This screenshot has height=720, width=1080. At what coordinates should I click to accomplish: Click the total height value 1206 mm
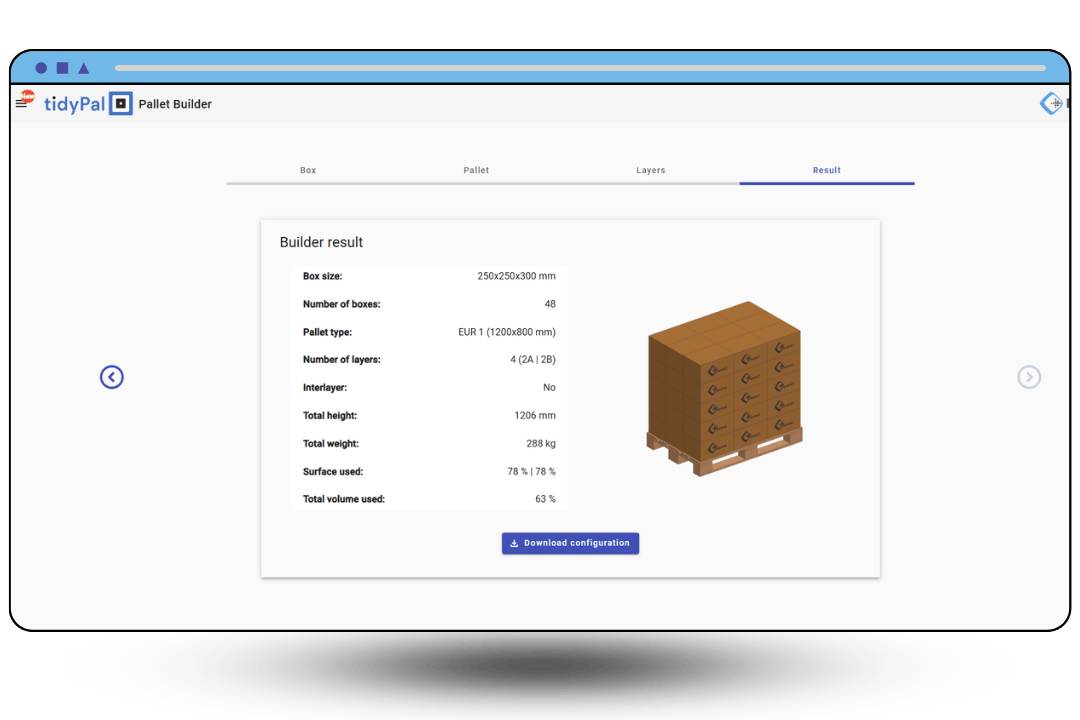(535, 415)
